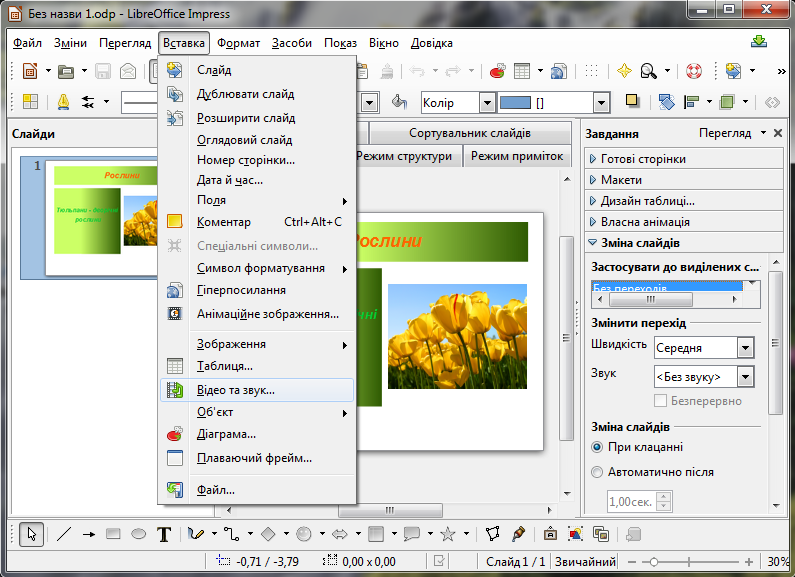Click the yellow tulips image on slide
Viewport: 795px width, 577px height.
457,336
